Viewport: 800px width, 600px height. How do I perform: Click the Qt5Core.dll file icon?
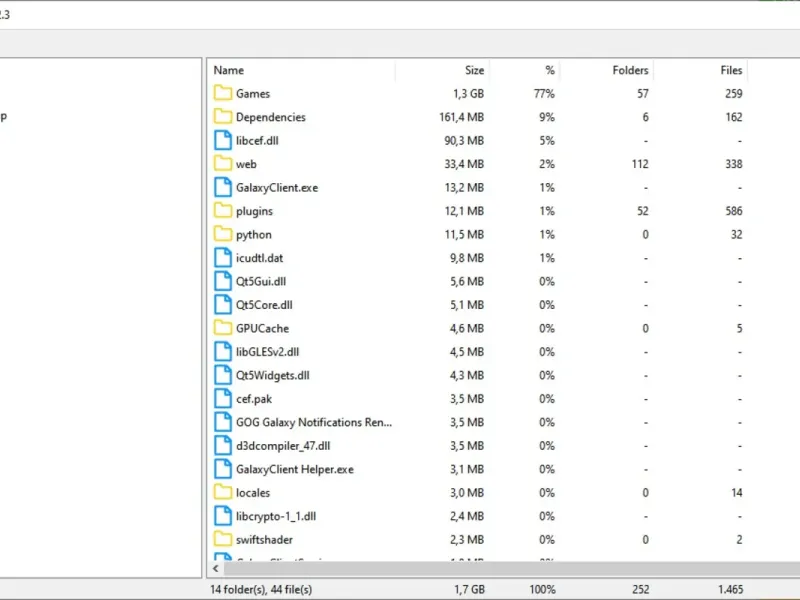[x=222, y=305]
